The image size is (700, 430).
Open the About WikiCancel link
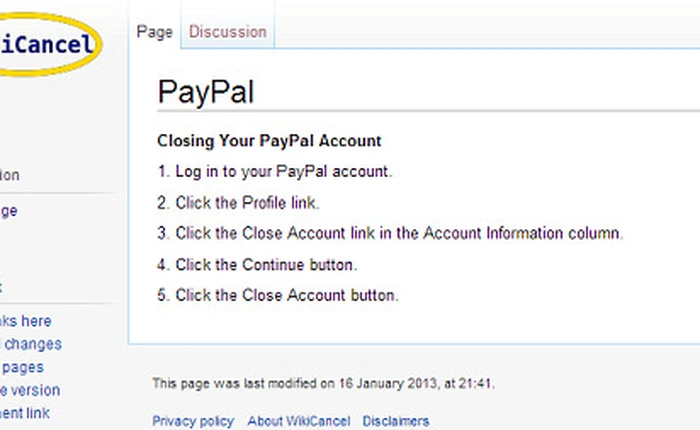298,421
